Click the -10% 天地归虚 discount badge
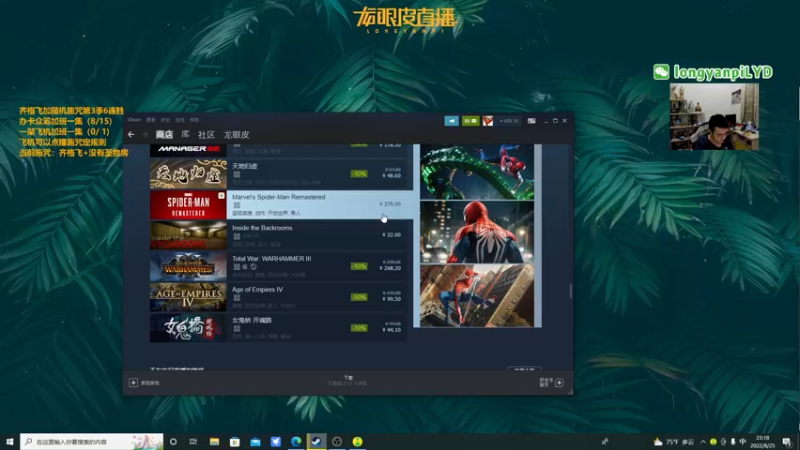The image size is (800, 450). click(x=359, y=174)
